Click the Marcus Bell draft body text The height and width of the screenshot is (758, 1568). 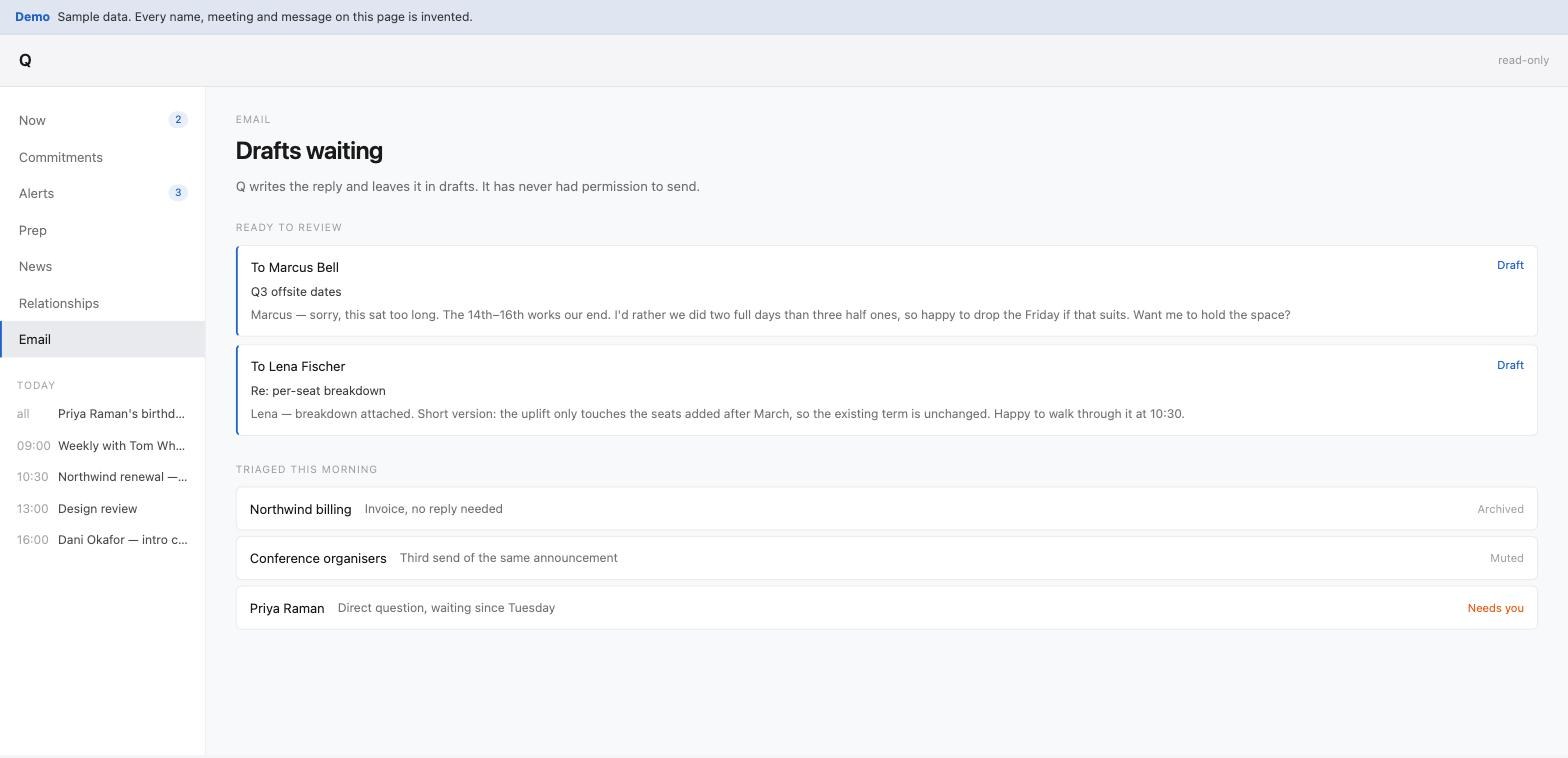(x=770, y=315)
